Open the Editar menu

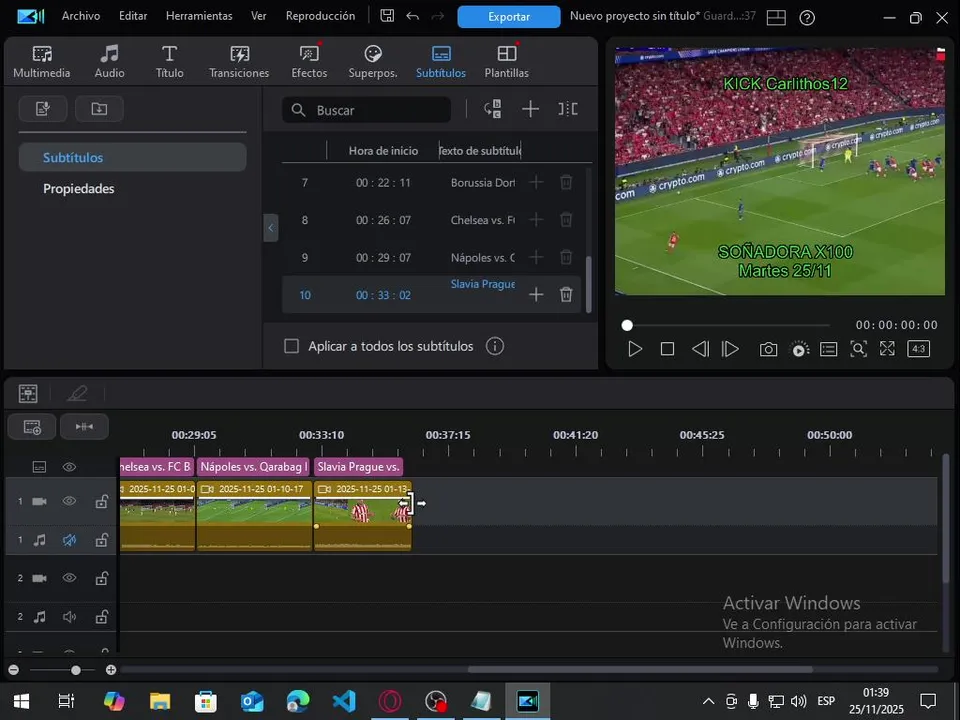133,16
